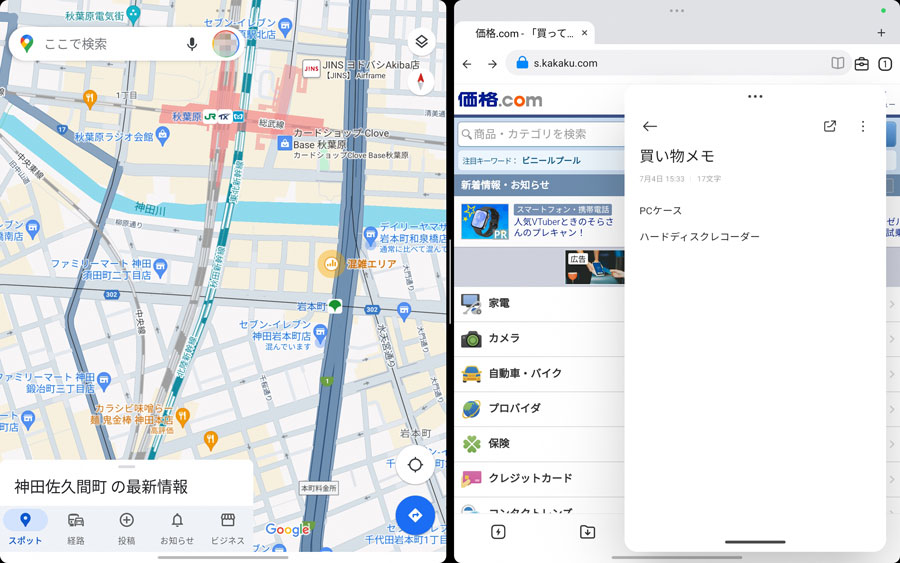Tap the compass north indicator
The height and width of the screenshot is (563, 900).
coord(421,81)
